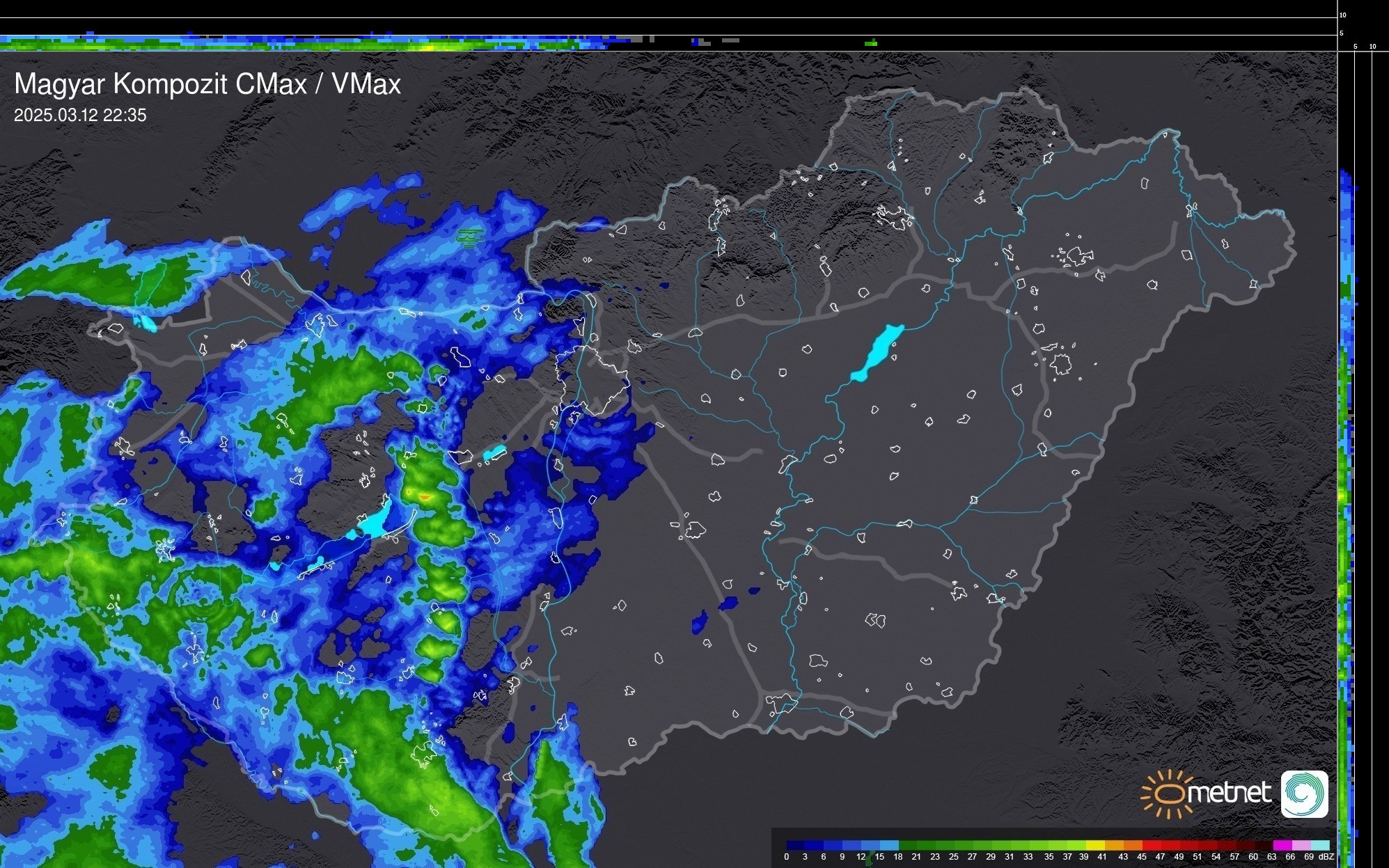Click the 5 height label in top profile strip
The image size is (1389, 868).
coord(1342,33)
